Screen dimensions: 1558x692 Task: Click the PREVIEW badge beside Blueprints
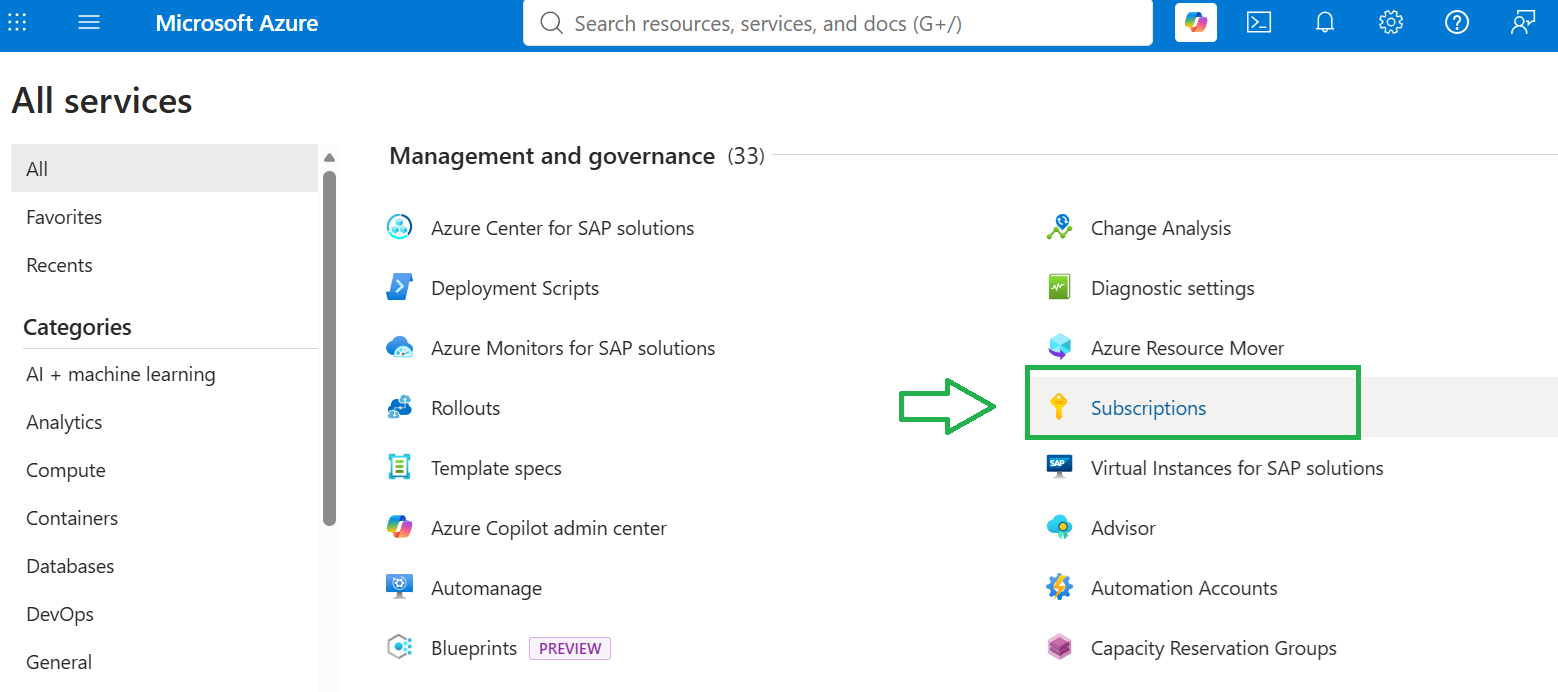coord(570,648)
